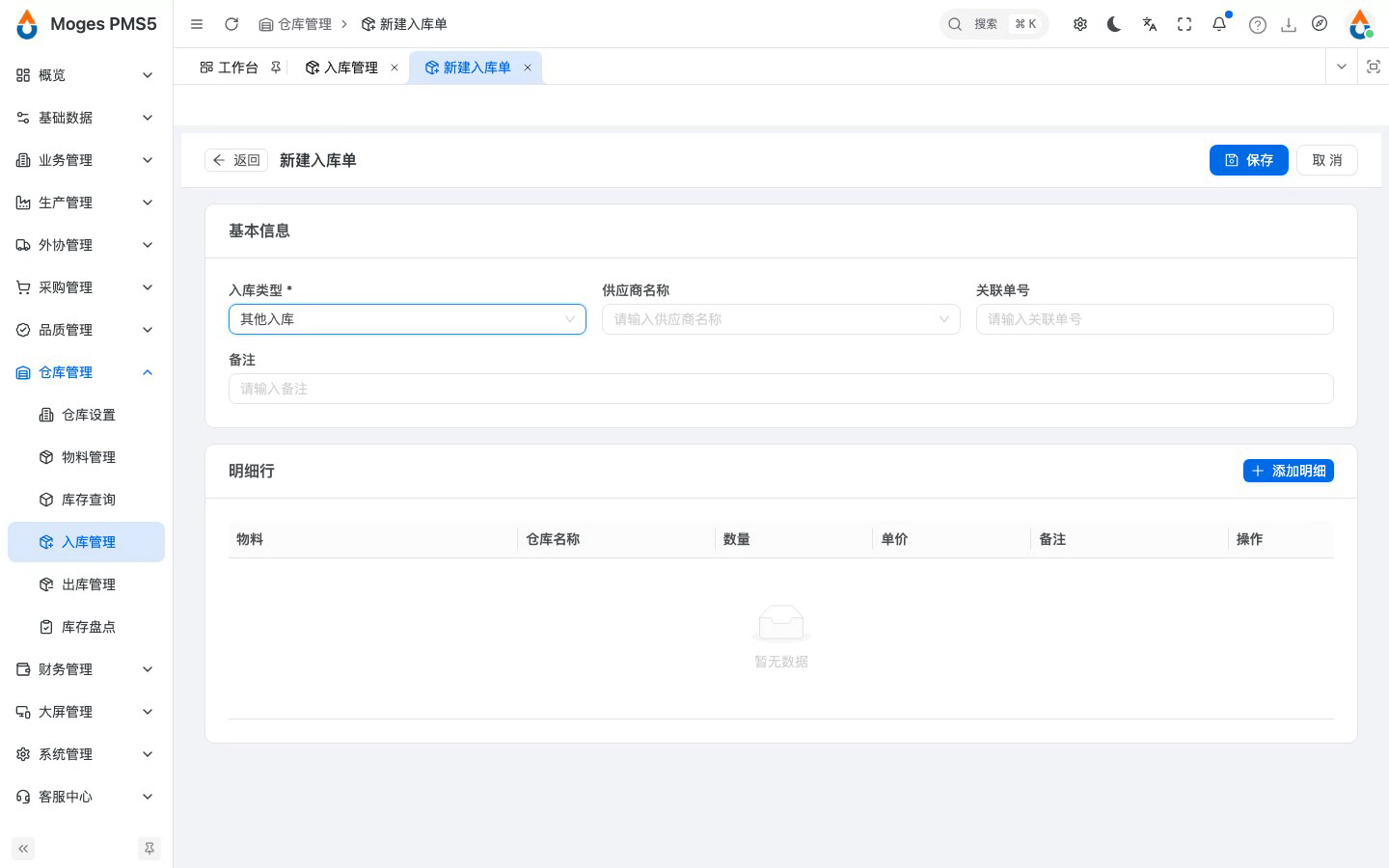Open 库存盘点 in sidebar
The image size is (1389, 868).
[86, 627]
